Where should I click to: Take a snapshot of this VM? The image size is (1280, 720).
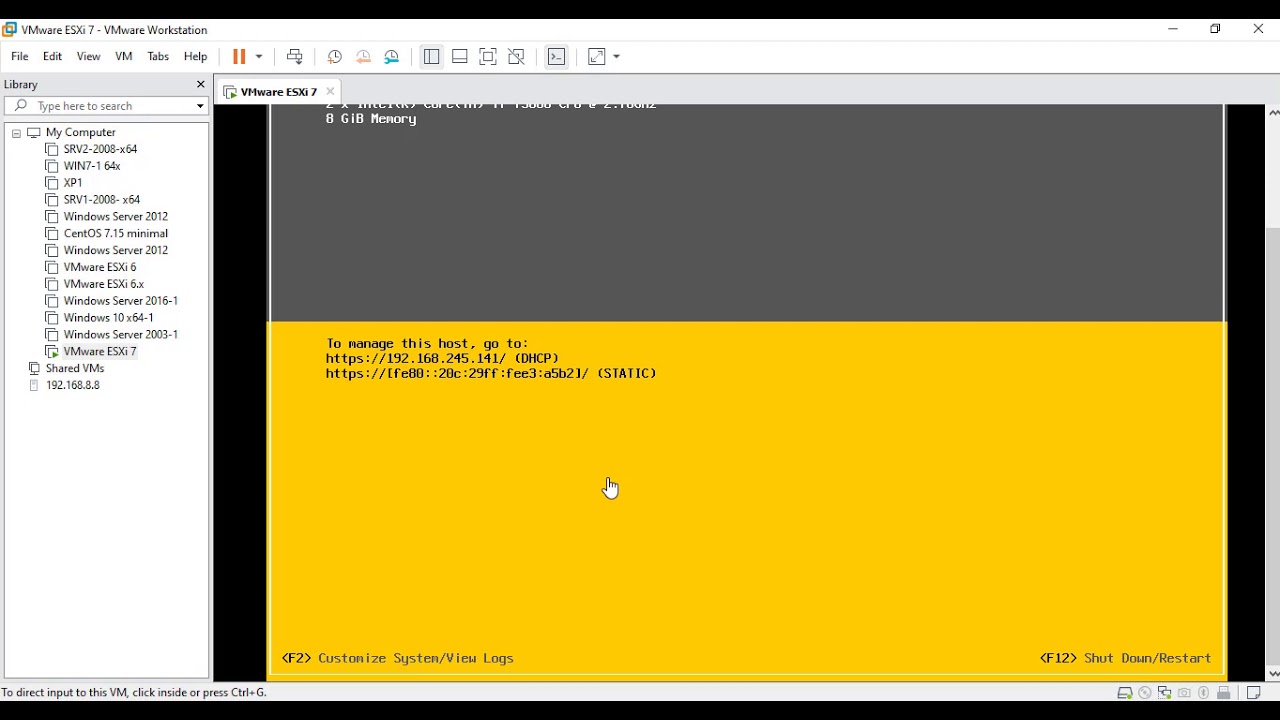coord(335,57)
